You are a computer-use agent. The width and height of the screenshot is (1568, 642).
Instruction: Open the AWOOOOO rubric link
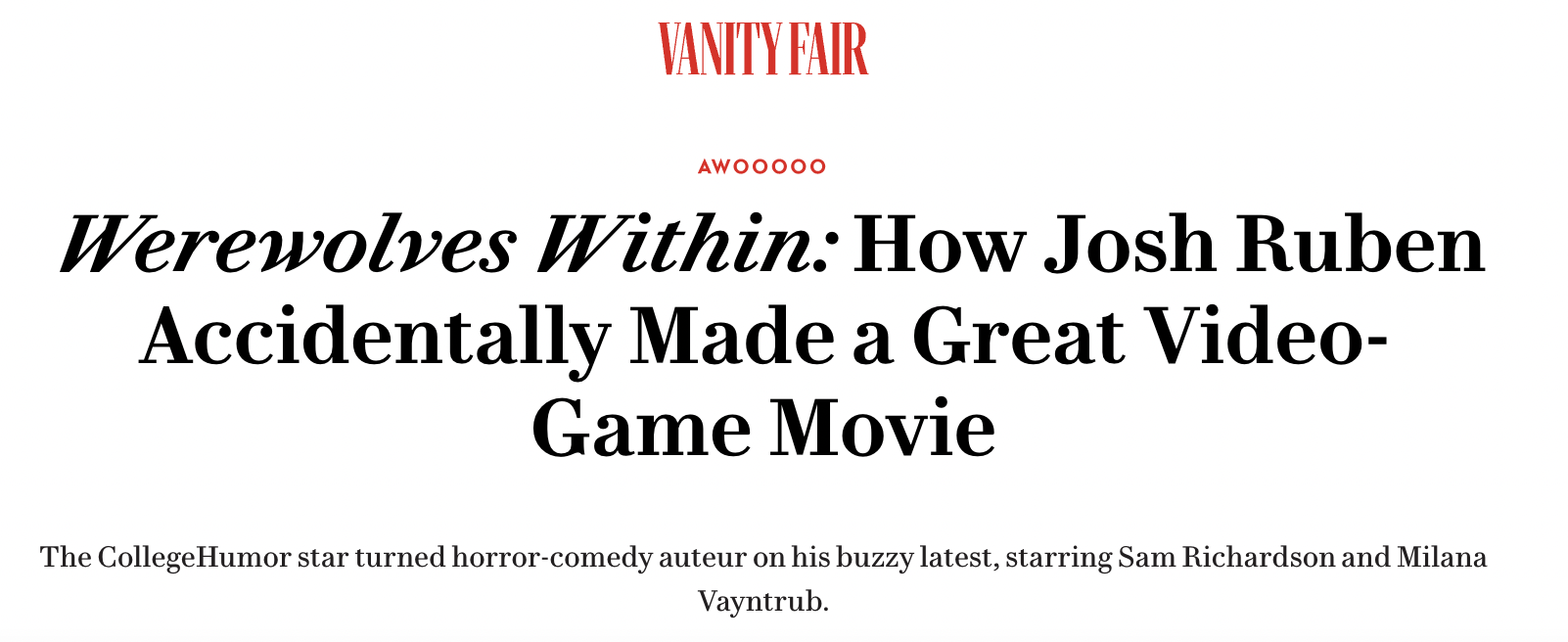(761, 167)
